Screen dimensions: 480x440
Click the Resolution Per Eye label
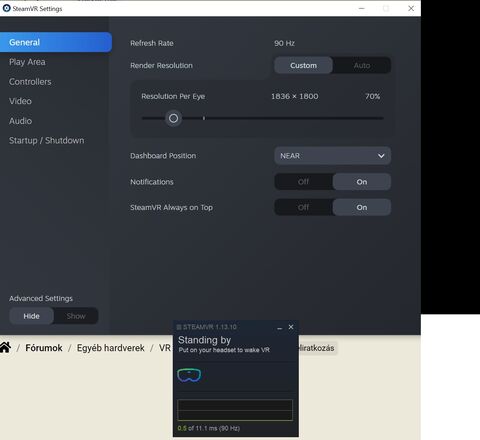(173, 96)
